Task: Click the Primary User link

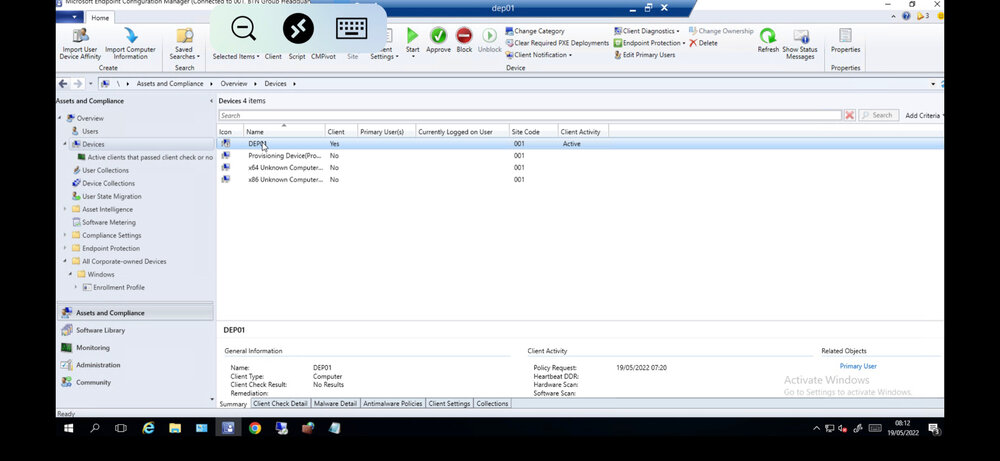Action: tap(858, 366)
